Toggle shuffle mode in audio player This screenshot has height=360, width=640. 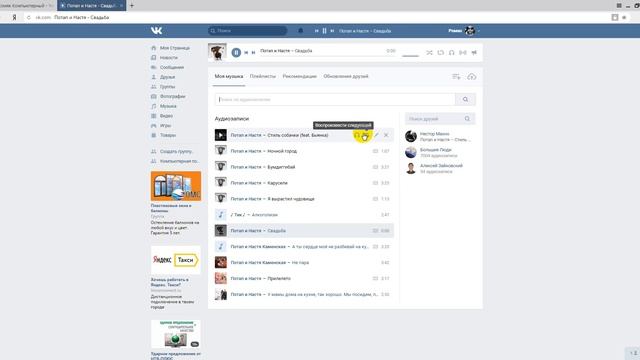coord(429,53)
